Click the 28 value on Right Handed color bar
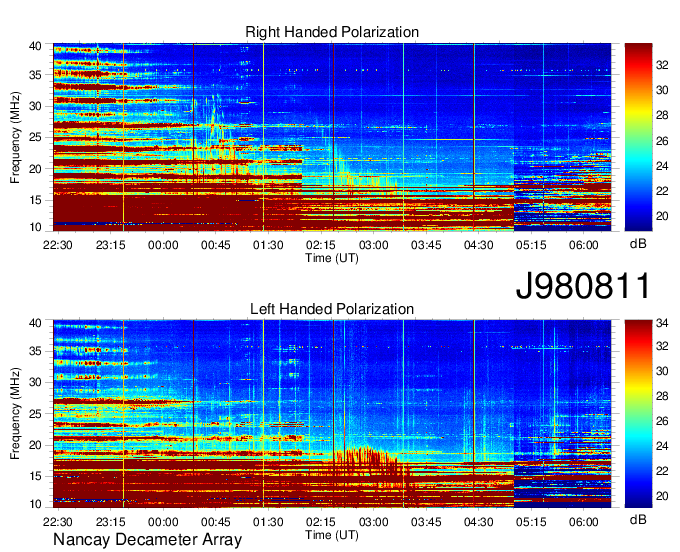Viewport: 680px width, 552px height. tap(662, 115)
